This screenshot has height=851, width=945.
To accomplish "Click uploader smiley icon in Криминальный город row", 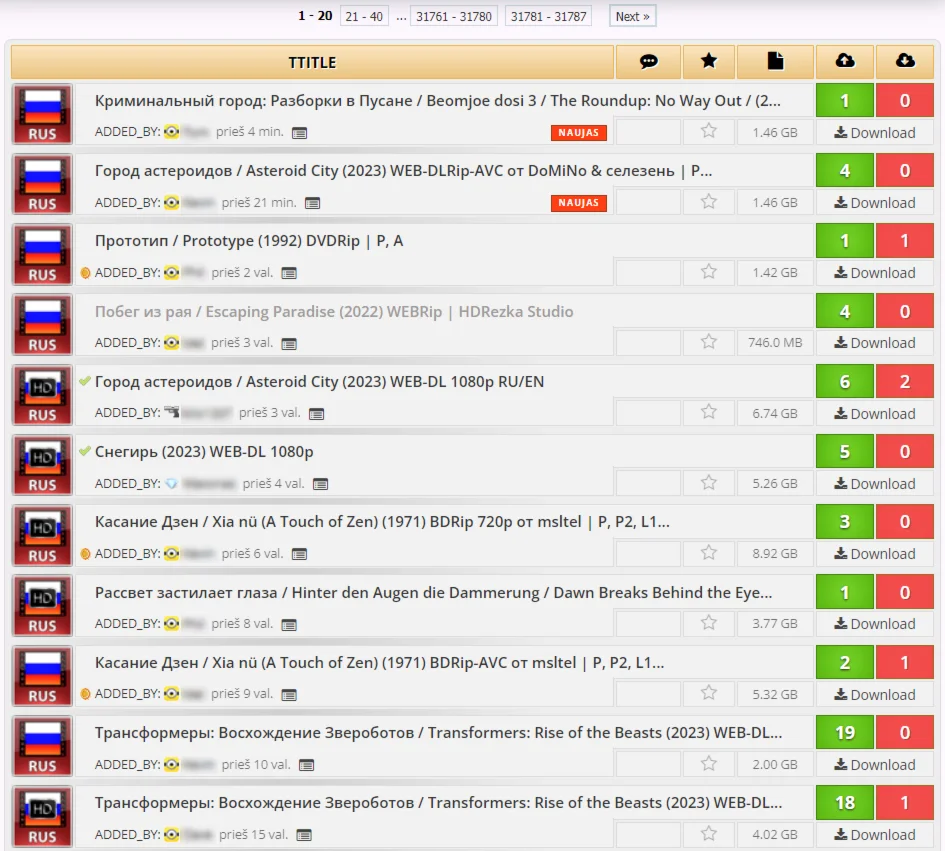I will click(x=172, y=131).
